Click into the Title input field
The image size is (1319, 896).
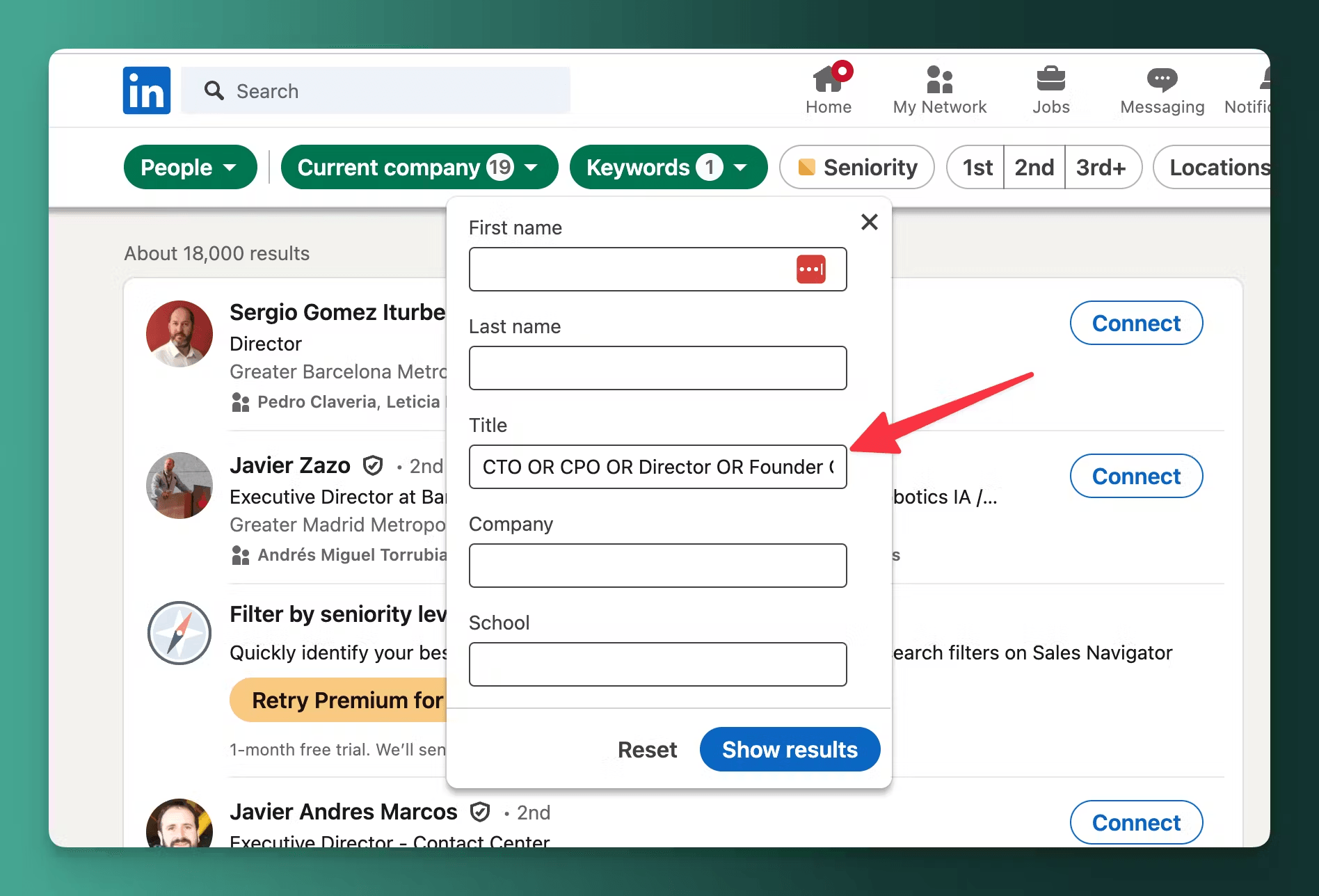pos(657,467)
